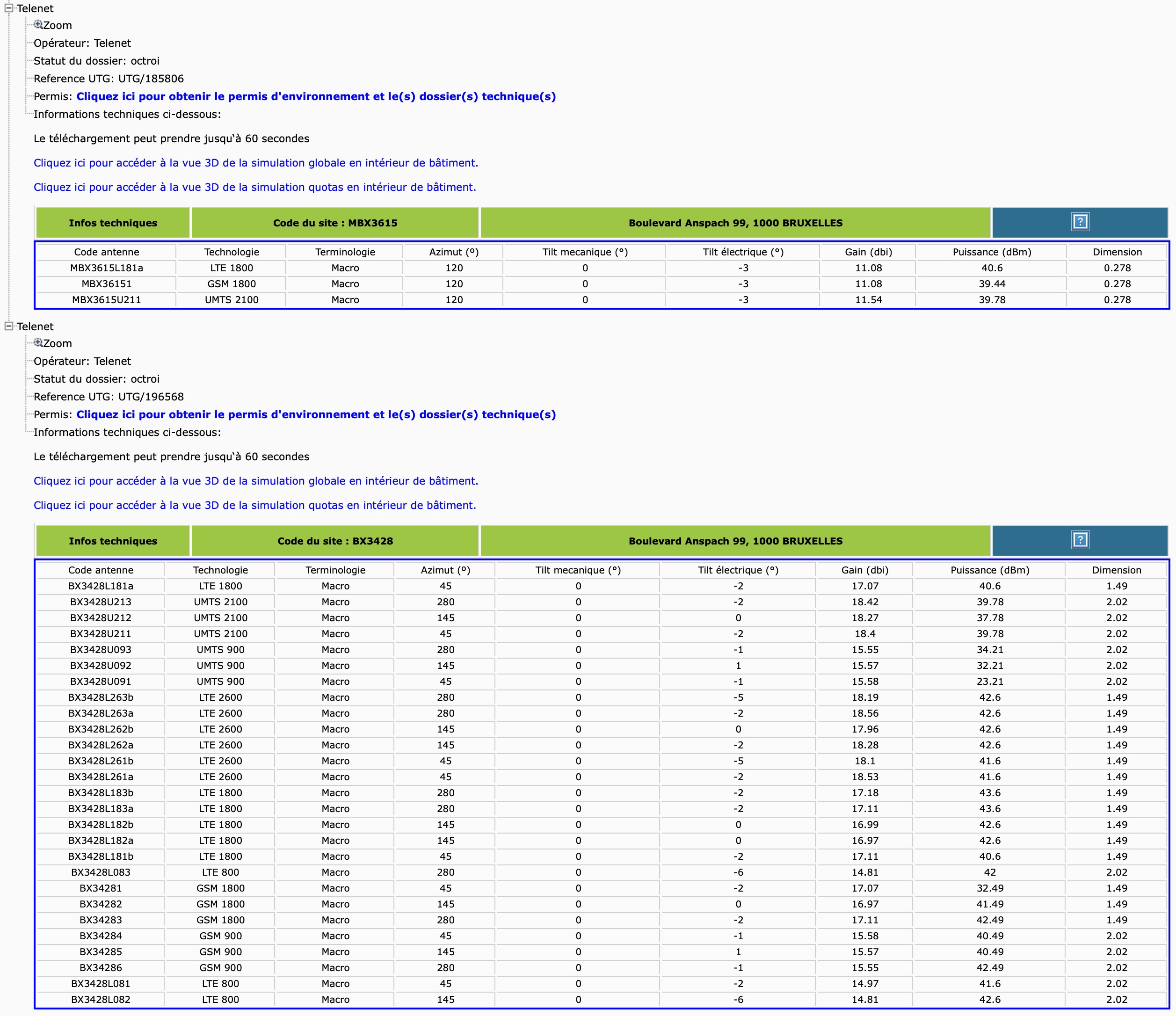Click 'Code du site : MBX3615' header cell
Viewport: 1176px width, 1016px height.
[335, 223]
